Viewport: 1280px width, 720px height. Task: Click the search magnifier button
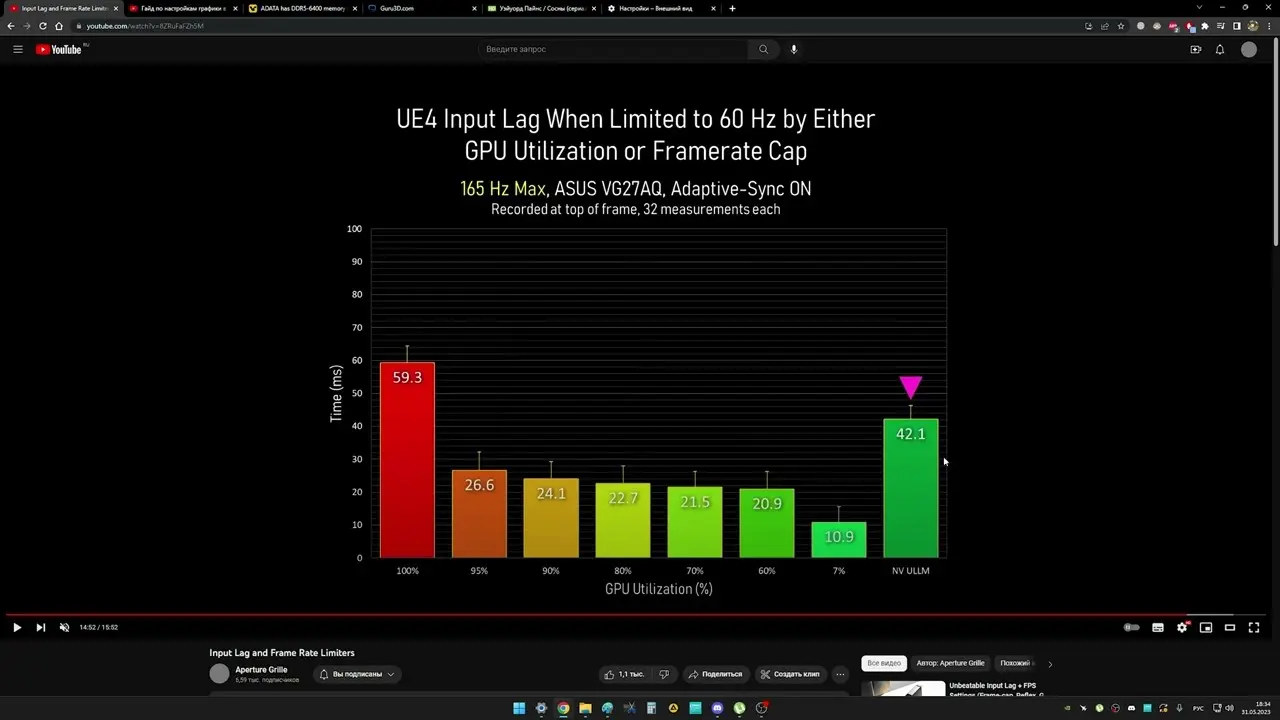point(764,49)
